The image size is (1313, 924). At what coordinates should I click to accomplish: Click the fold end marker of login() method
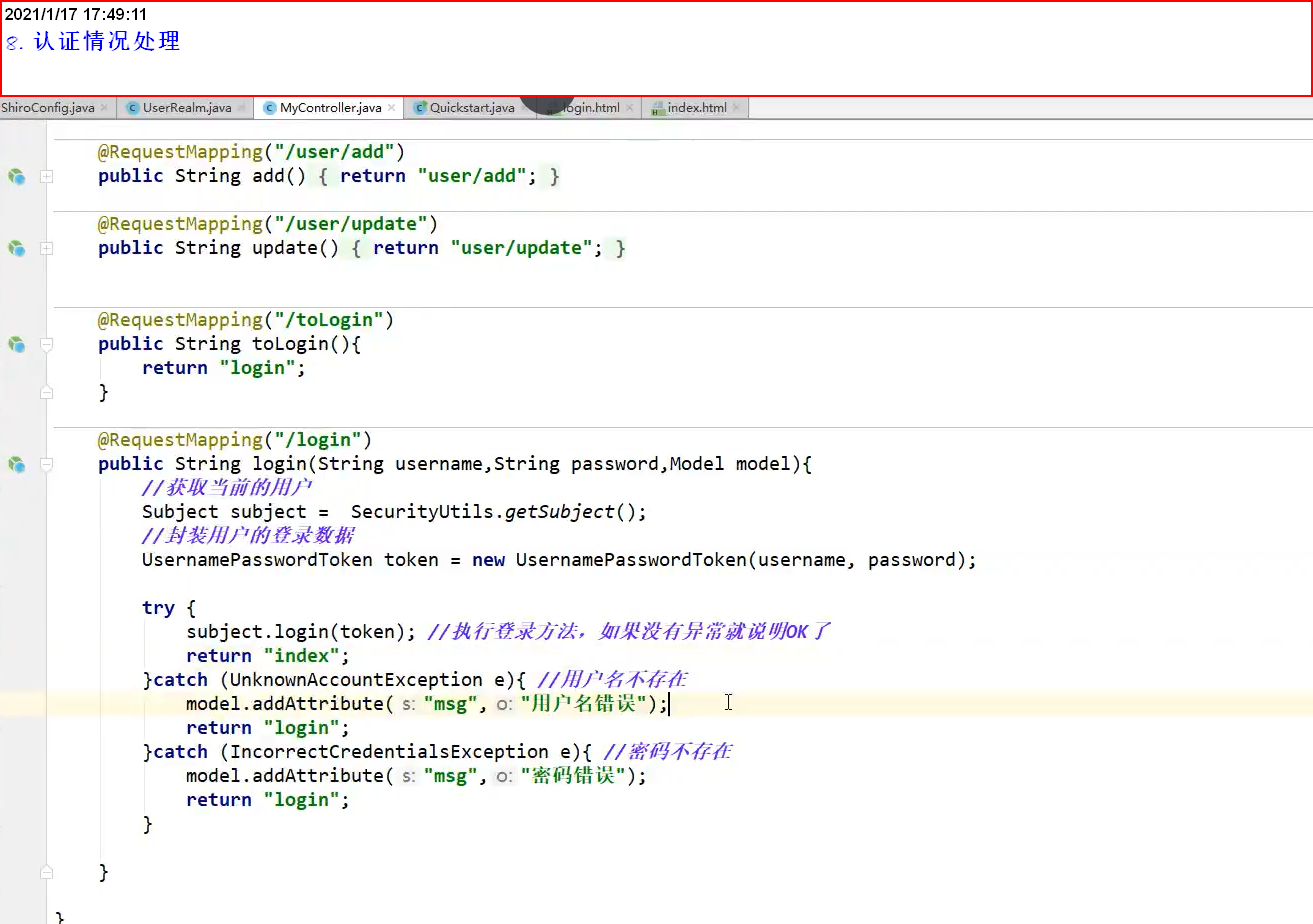point(46,873)
